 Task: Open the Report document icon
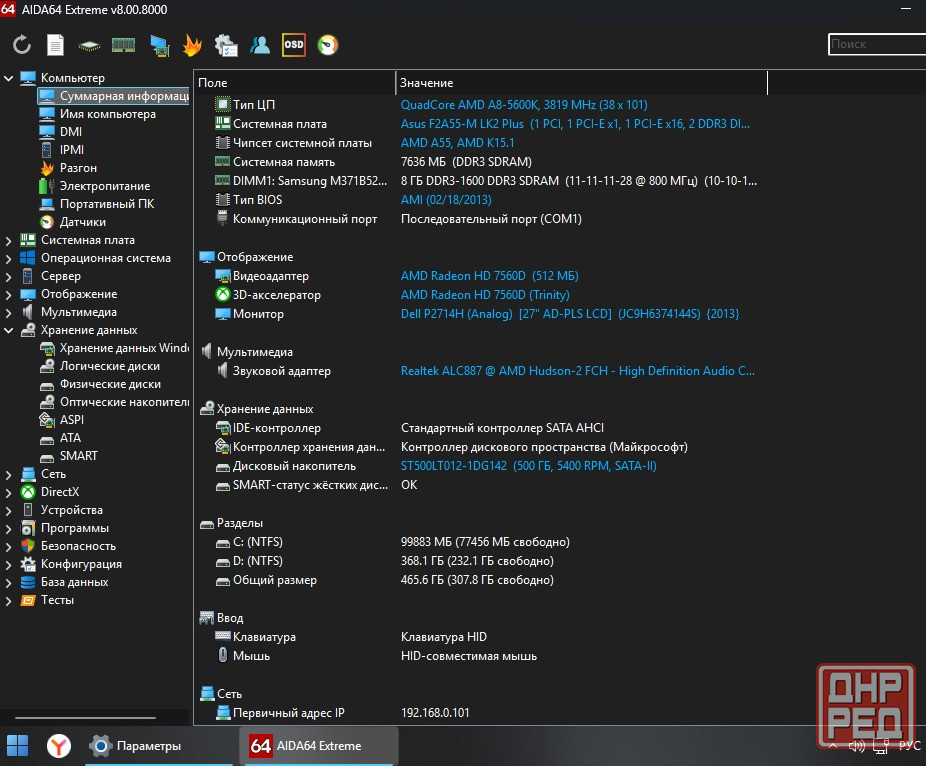[x=56, y=45]
